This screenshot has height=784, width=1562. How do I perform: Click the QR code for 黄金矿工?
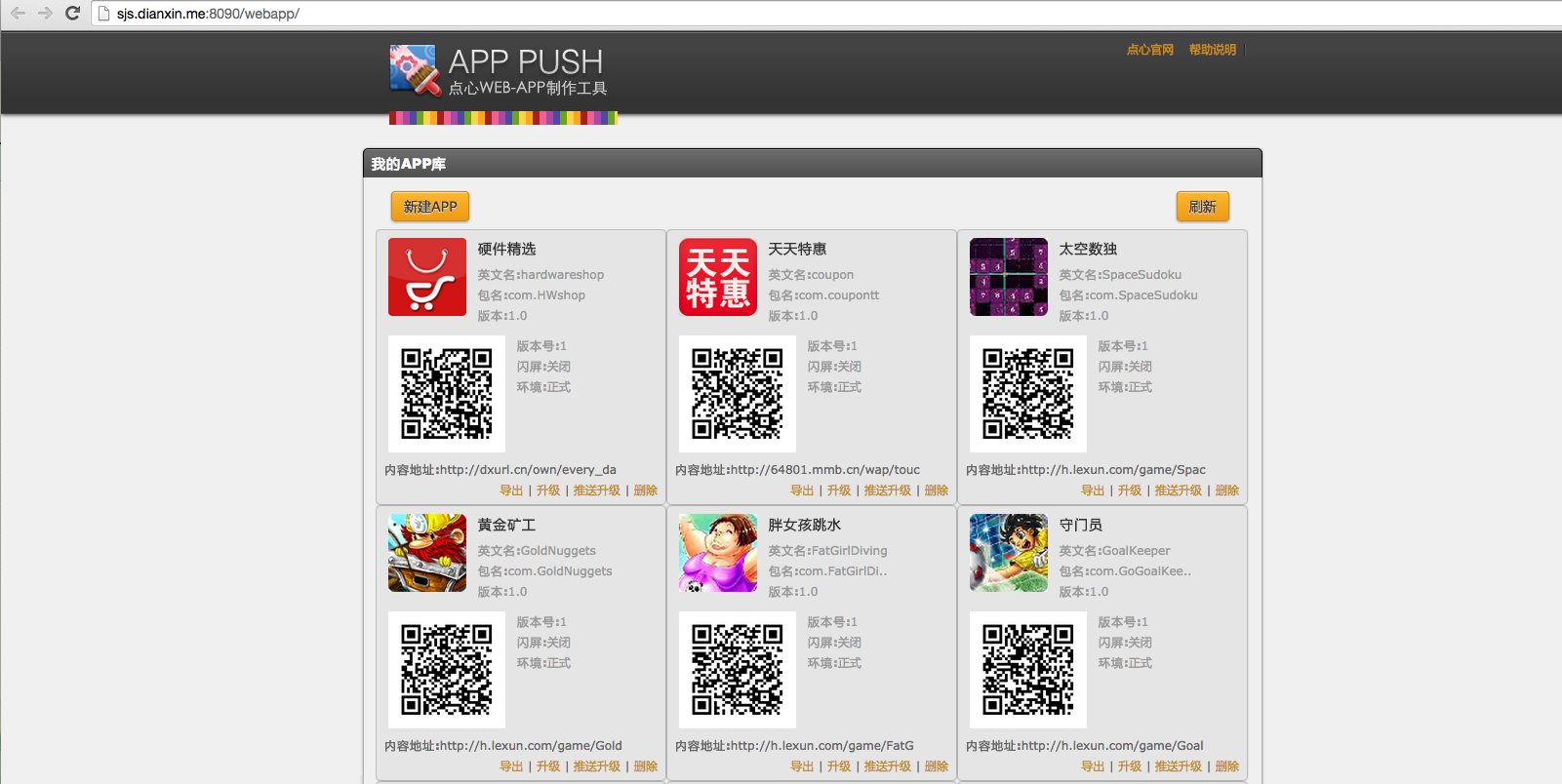tap(447, 670)
